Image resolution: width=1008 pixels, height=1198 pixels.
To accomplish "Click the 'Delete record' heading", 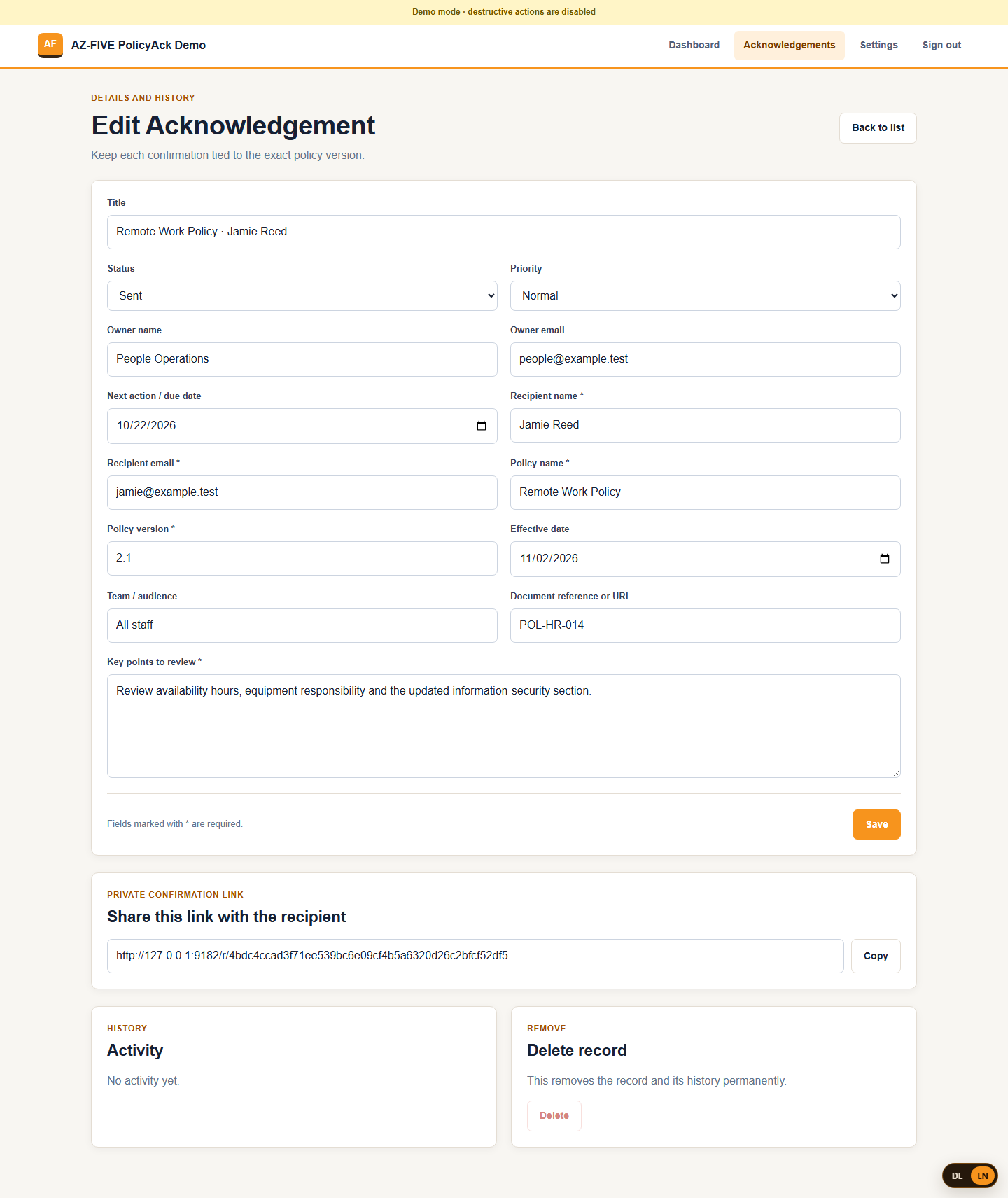I will [577, 1050].
